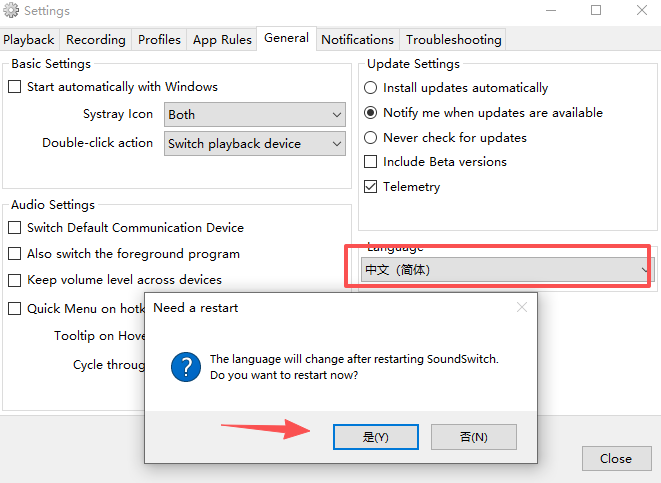The image size is (661, 483).
Task: Click the dialog message about restarting SoundSwitch
Action: tap(354, 367)
